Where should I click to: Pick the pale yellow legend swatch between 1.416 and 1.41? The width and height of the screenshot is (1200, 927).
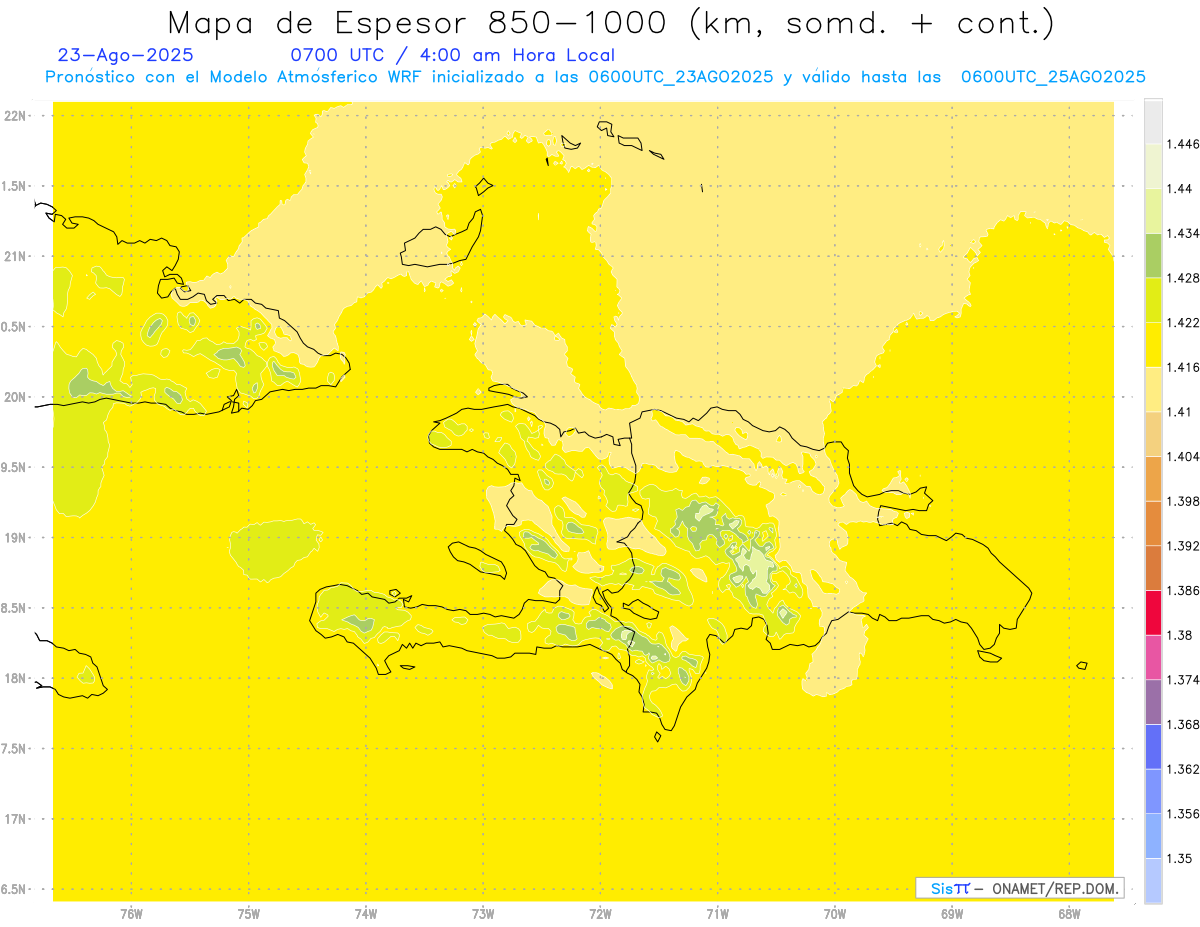pyautogui.click(x=1153, y=389)
